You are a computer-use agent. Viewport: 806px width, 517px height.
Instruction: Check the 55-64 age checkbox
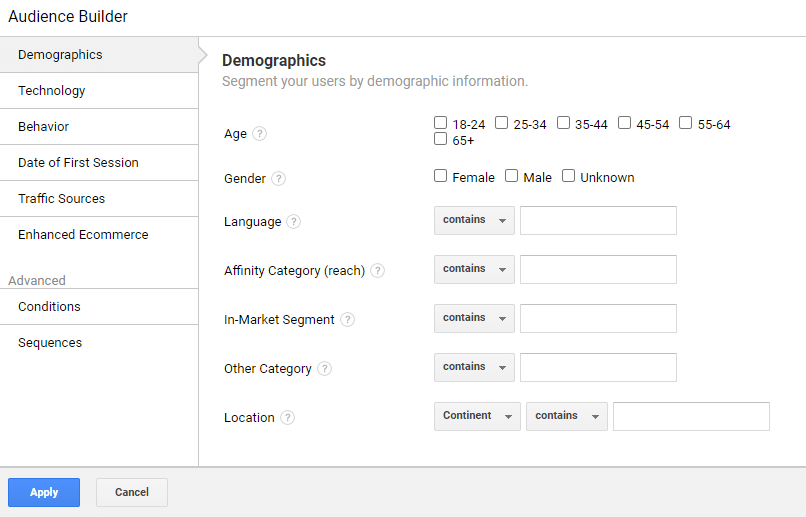tap(686, 123)
